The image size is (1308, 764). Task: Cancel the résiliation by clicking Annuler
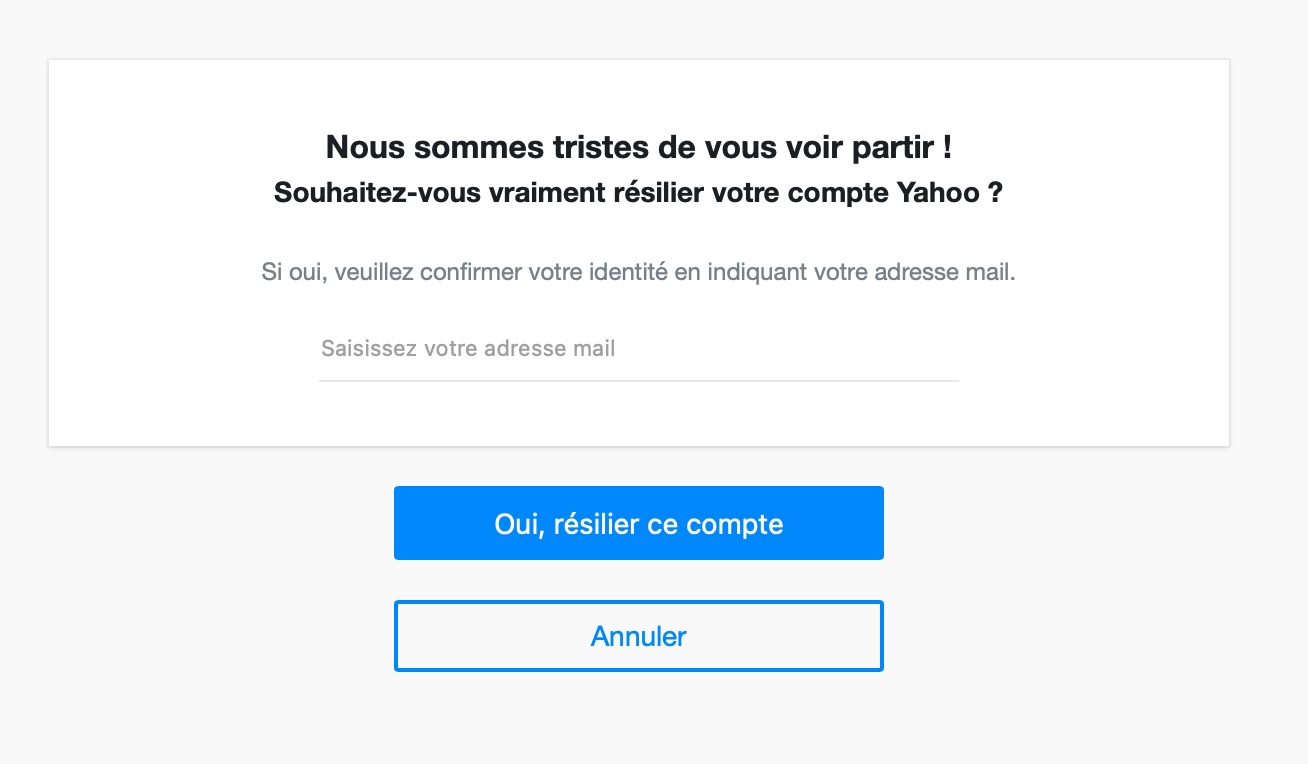[x=639, y=635]
